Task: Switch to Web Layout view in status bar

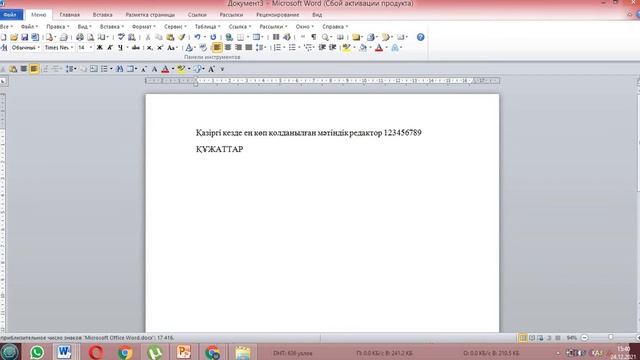Action: coord(540,338)
